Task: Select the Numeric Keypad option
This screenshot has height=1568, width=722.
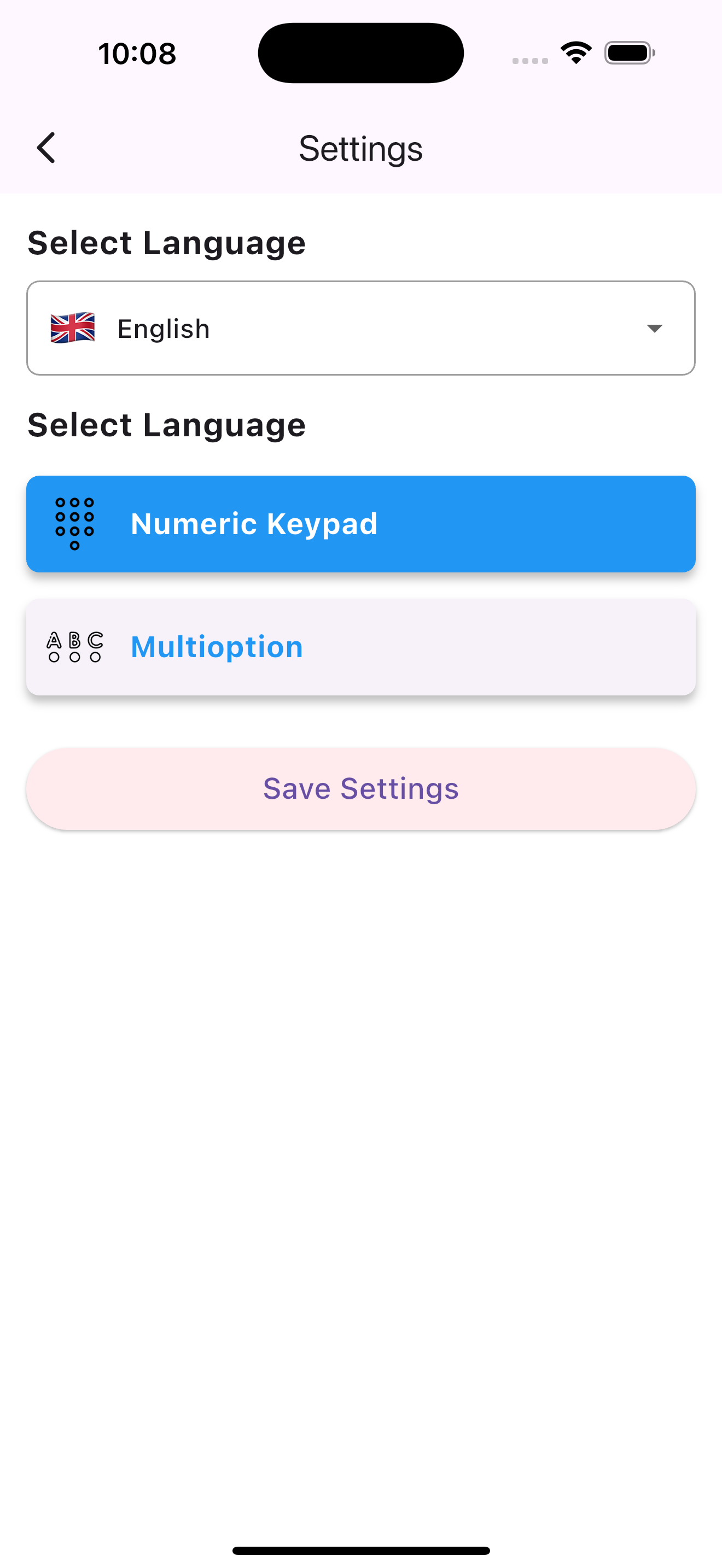Action: [x=361, y=523]
